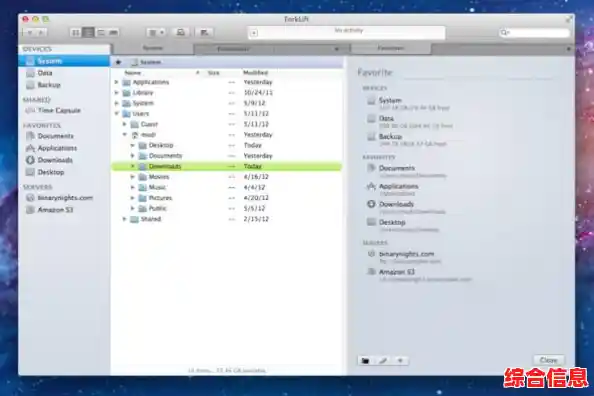The height and width of the screenshot is (396, 594).
Task: Expand the Library folder
Action: [117, 92]
